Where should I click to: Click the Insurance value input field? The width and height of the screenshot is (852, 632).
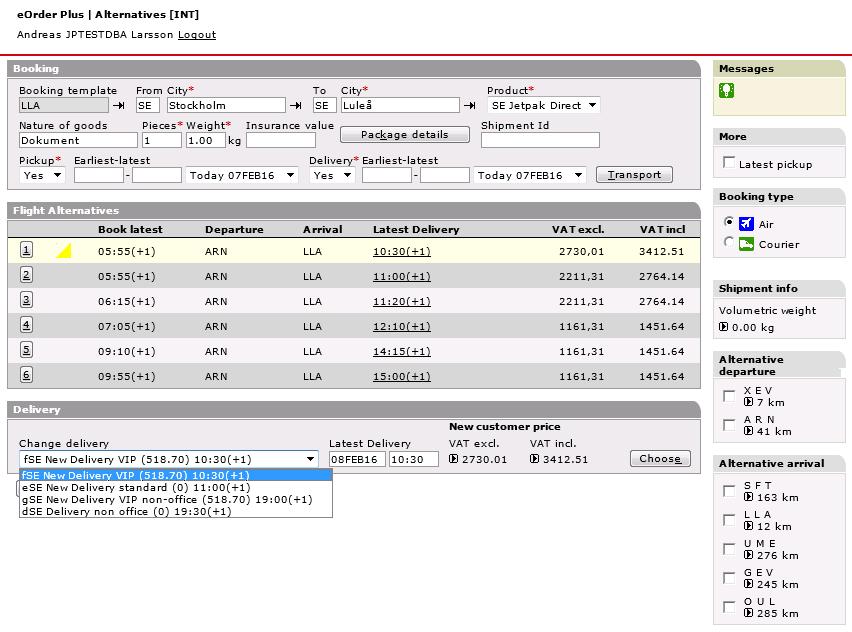click(x=281, y=140)
